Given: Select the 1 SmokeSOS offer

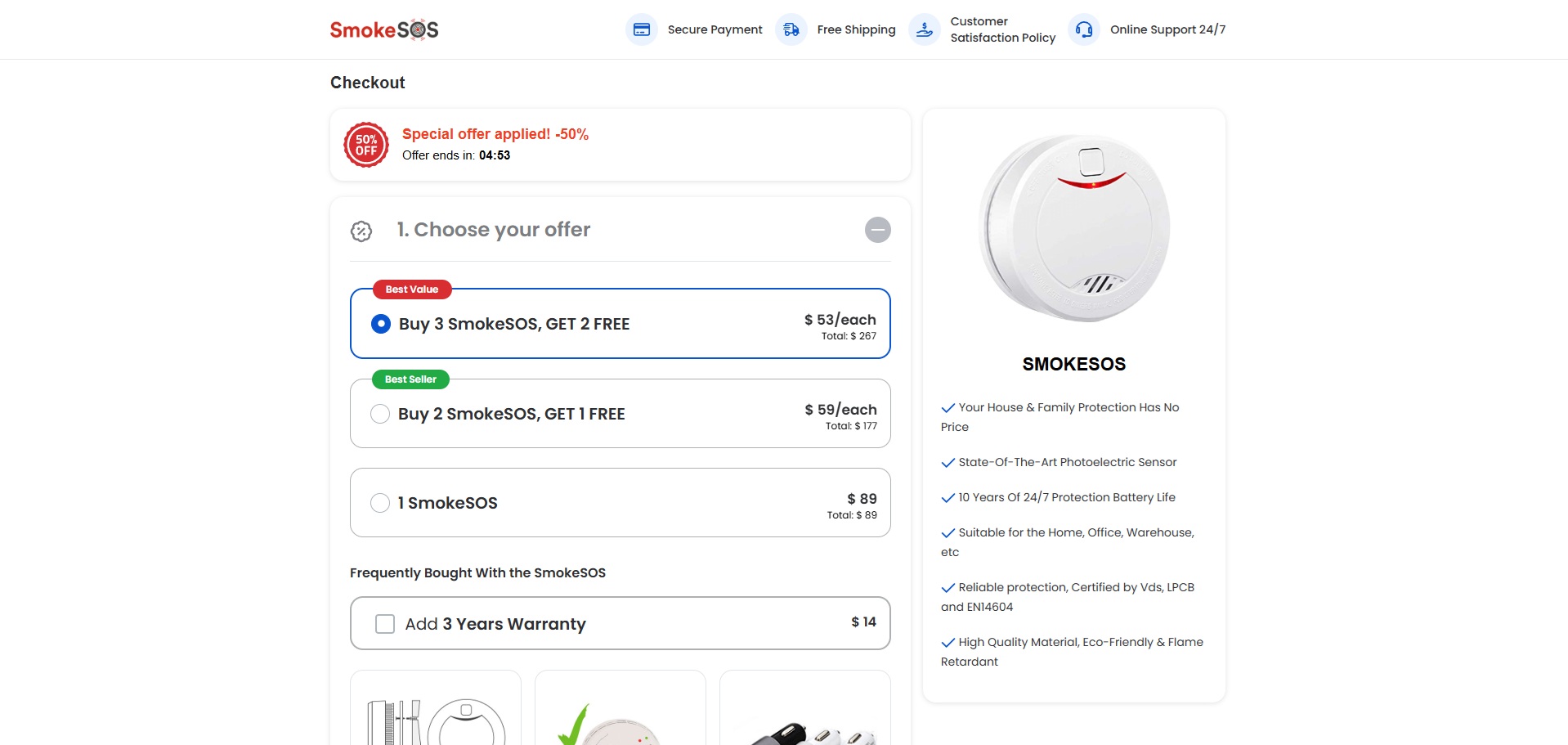Looking at the screenshot, I should click(x=380, y=503).
